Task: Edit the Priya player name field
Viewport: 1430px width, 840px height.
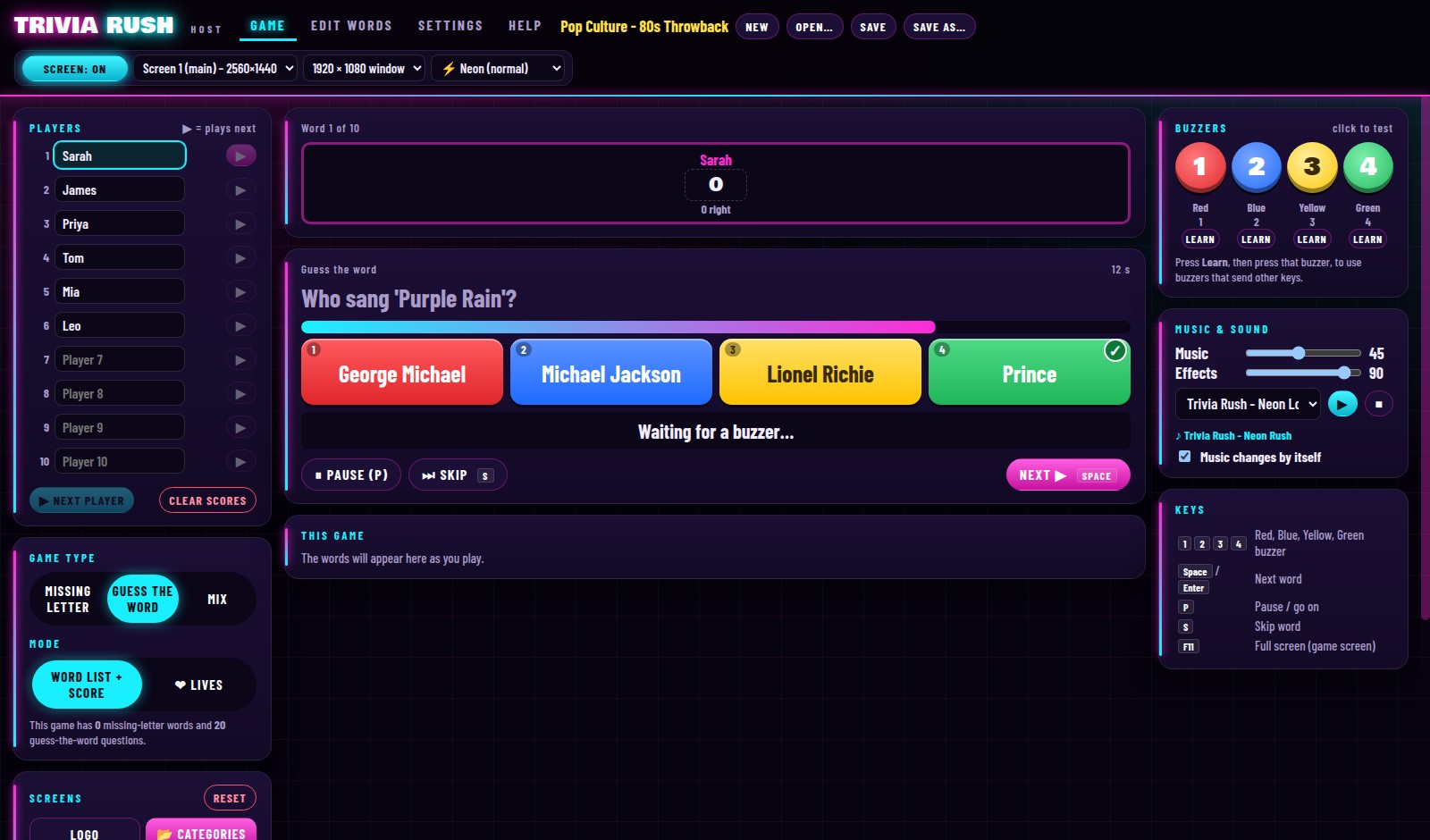Action: click(120, 223)
